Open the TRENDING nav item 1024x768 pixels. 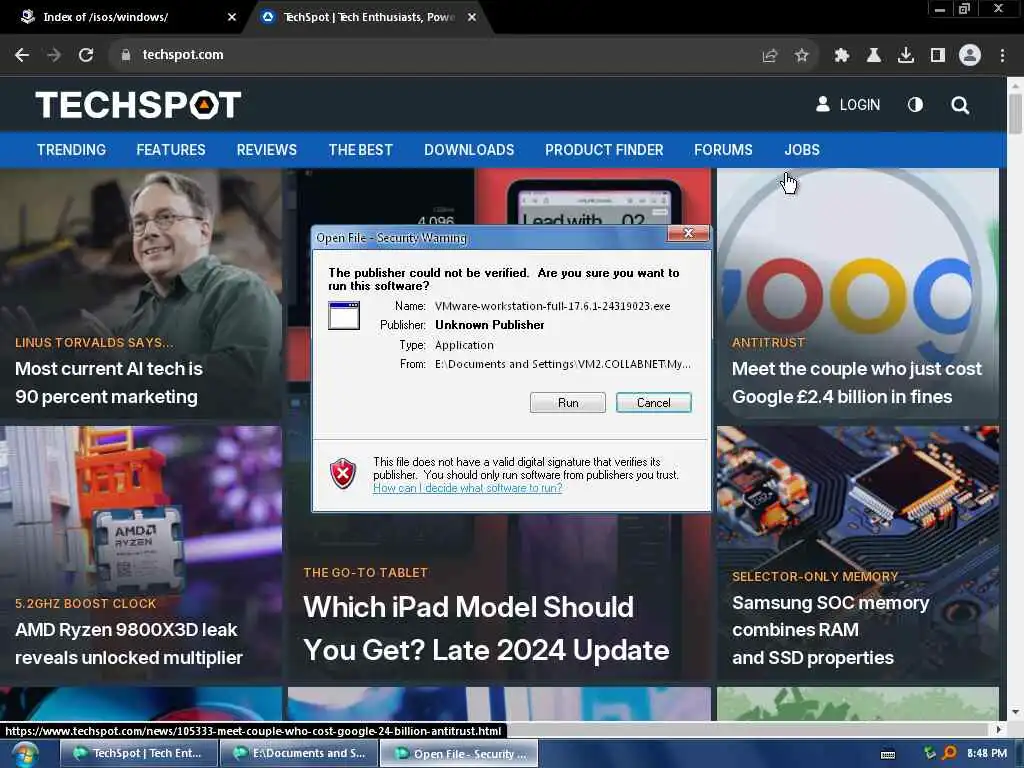[x=71, y=150]
